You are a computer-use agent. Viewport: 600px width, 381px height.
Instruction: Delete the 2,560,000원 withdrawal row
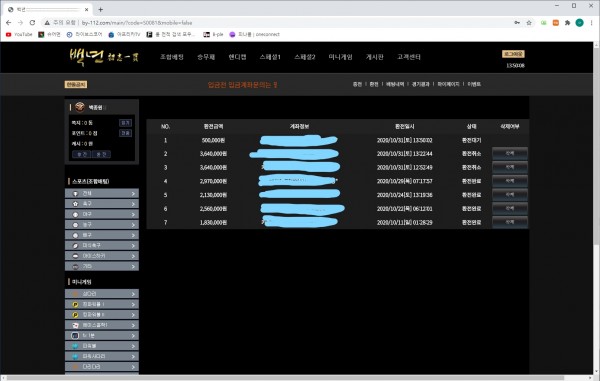click(x=510, y=208)
